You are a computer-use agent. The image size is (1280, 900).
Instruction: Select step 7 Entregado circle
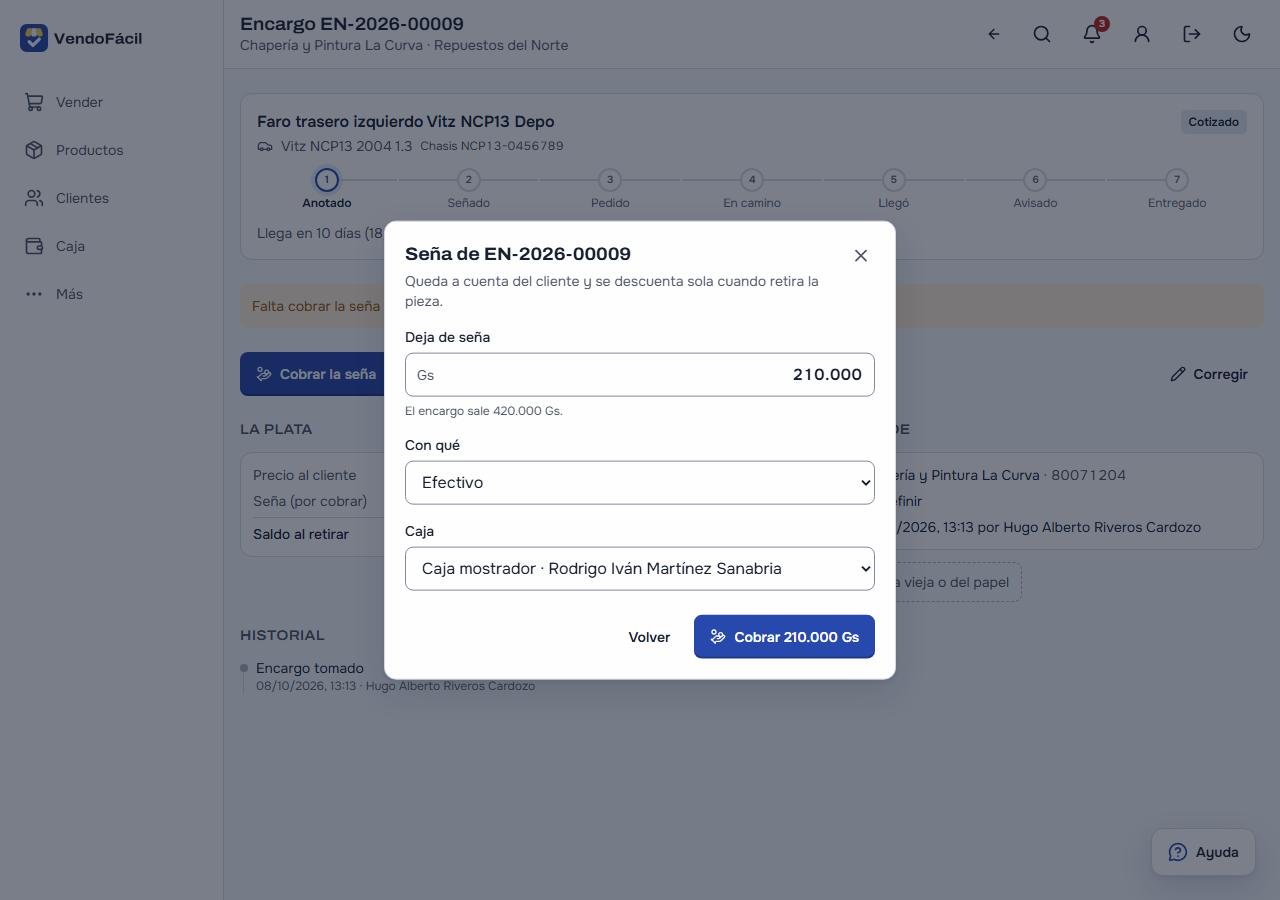(1177, 180)
